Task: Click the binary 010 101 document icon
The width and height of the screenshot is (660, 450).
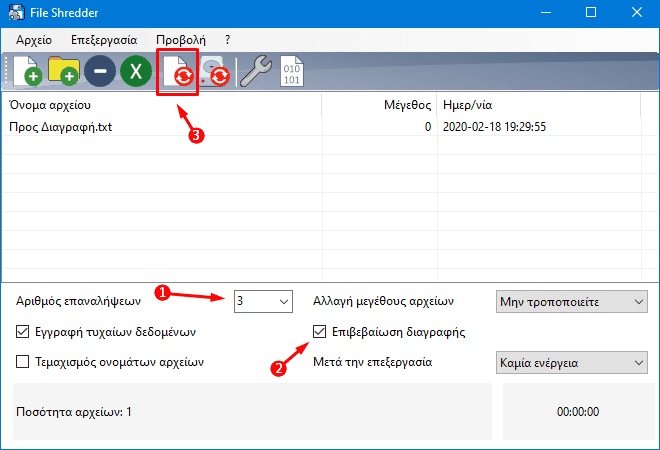Action: coord(292,71)
